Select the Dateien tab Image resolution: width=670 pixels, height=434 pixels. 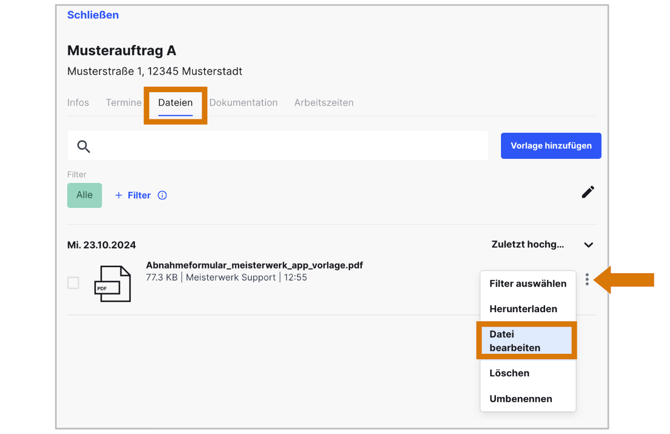click(175, 103)
